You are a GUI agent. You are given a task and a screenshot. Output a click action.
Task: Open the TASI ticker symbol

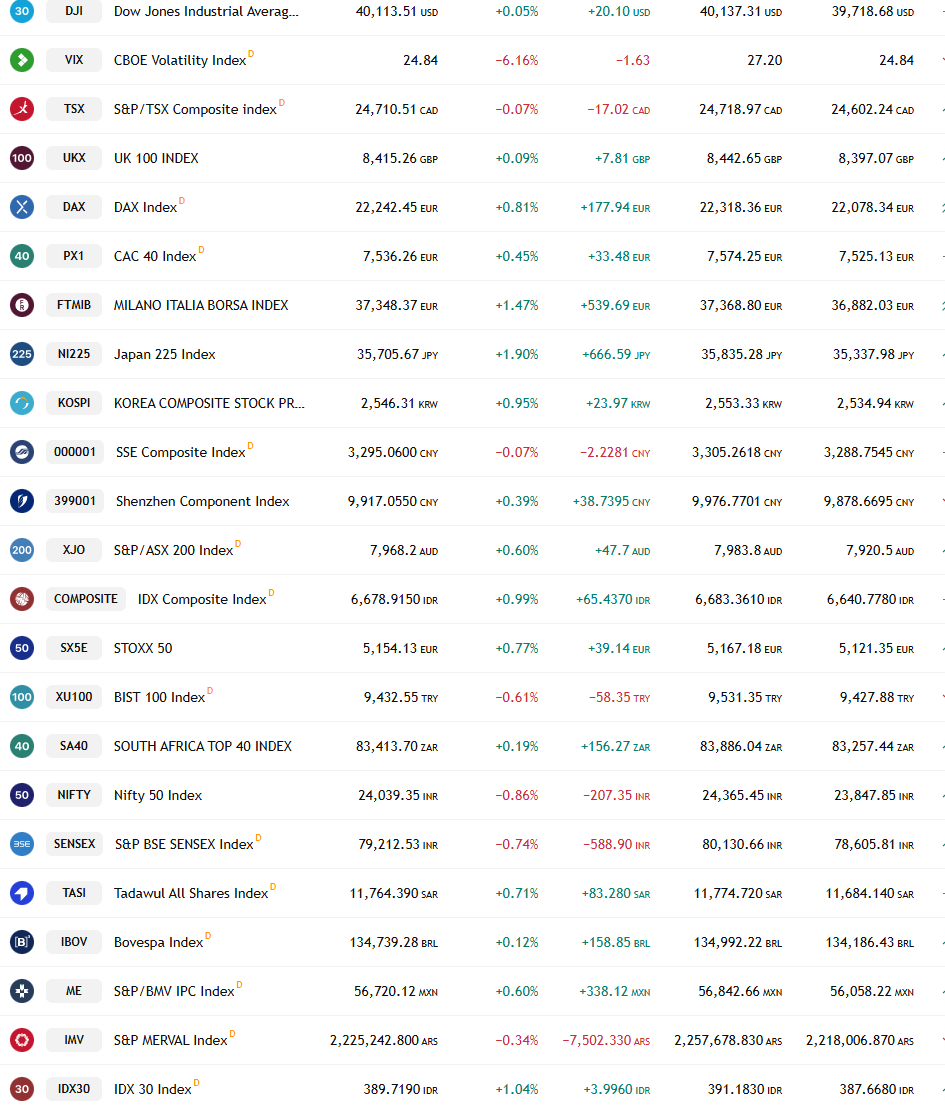click(x=73, y=893)
